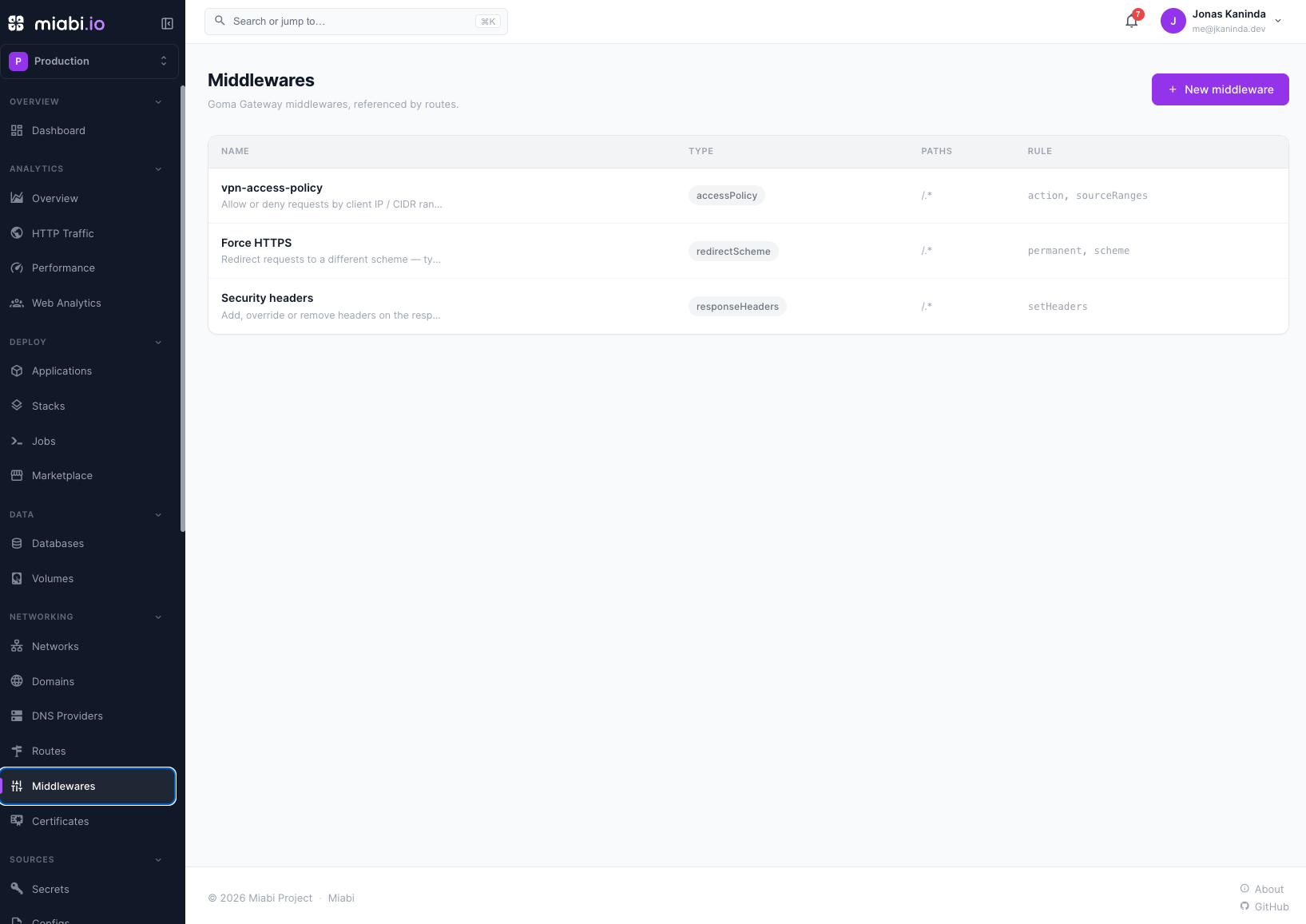Click the Applications cube icon
Viewport: 1306px width, 924px height.
click(x=17, y=371)
